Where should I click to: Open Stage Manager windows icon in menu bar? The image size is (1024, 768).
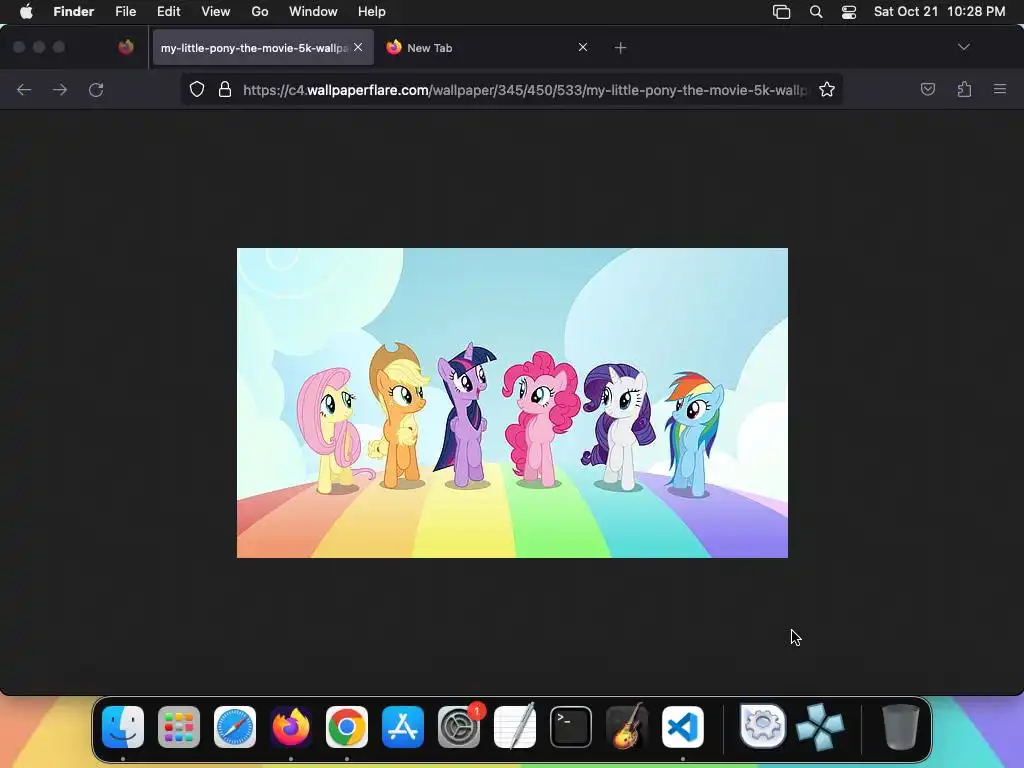tap(782, 12)
